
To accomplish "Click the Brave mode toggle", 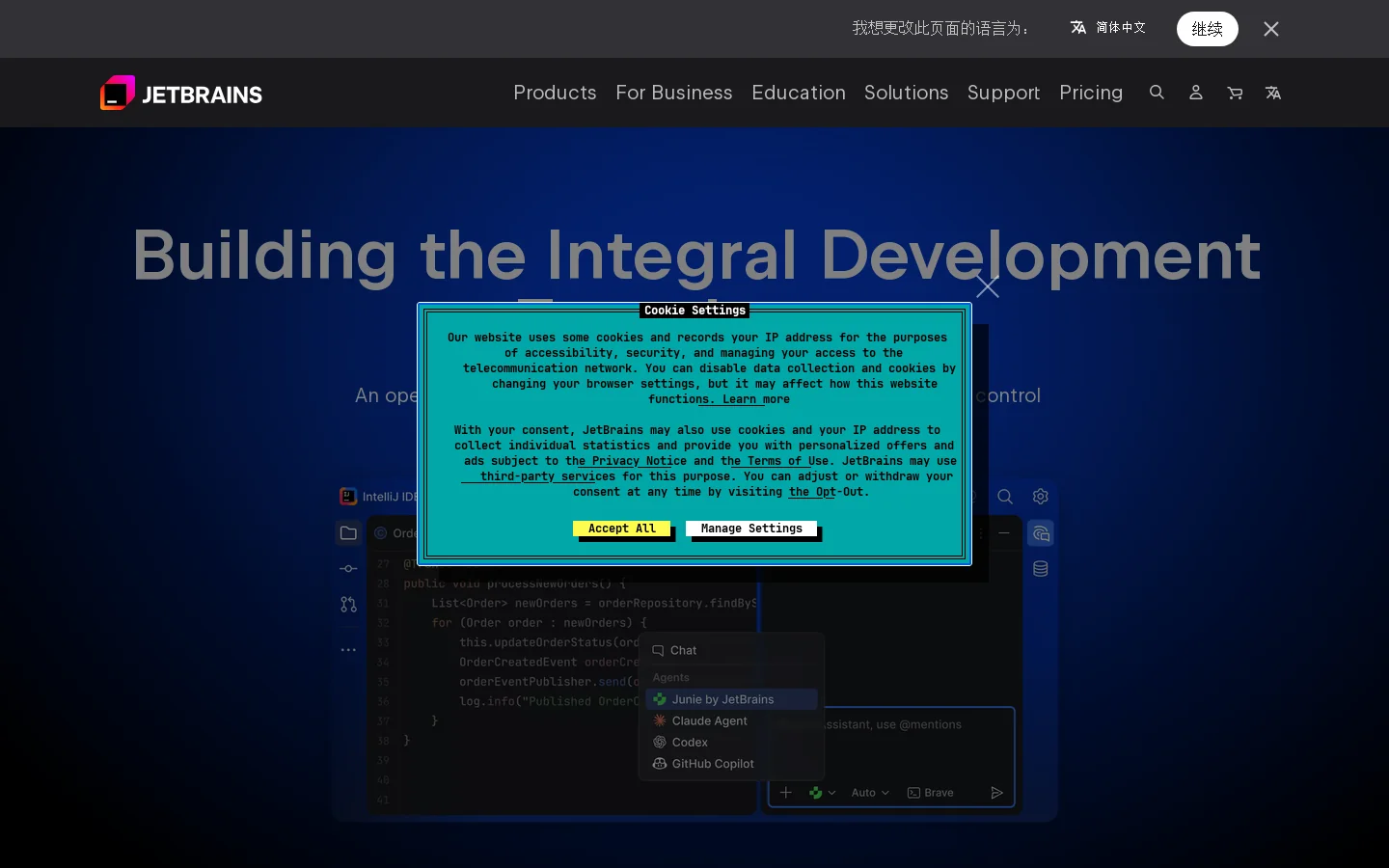I will tap(931, 793).
